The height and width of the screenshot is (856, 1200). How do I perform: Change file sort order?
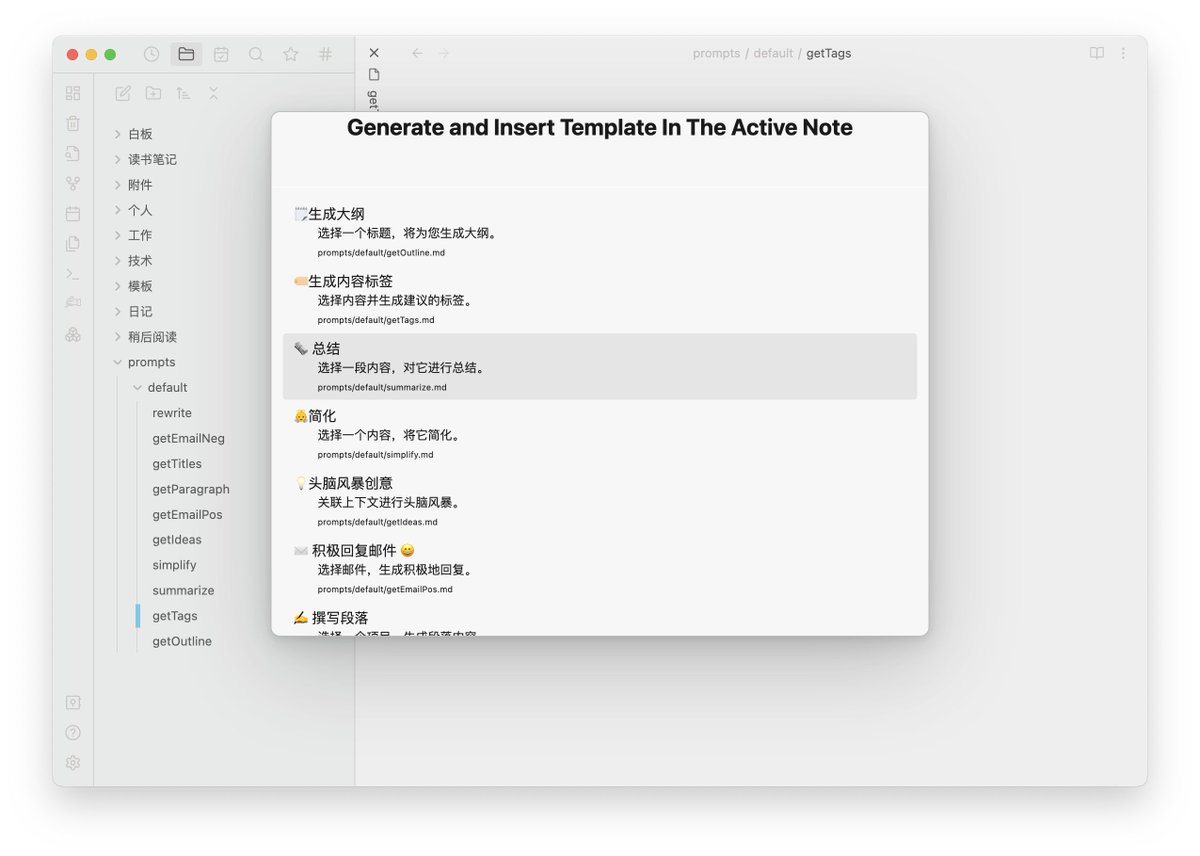tap(183, 93)
